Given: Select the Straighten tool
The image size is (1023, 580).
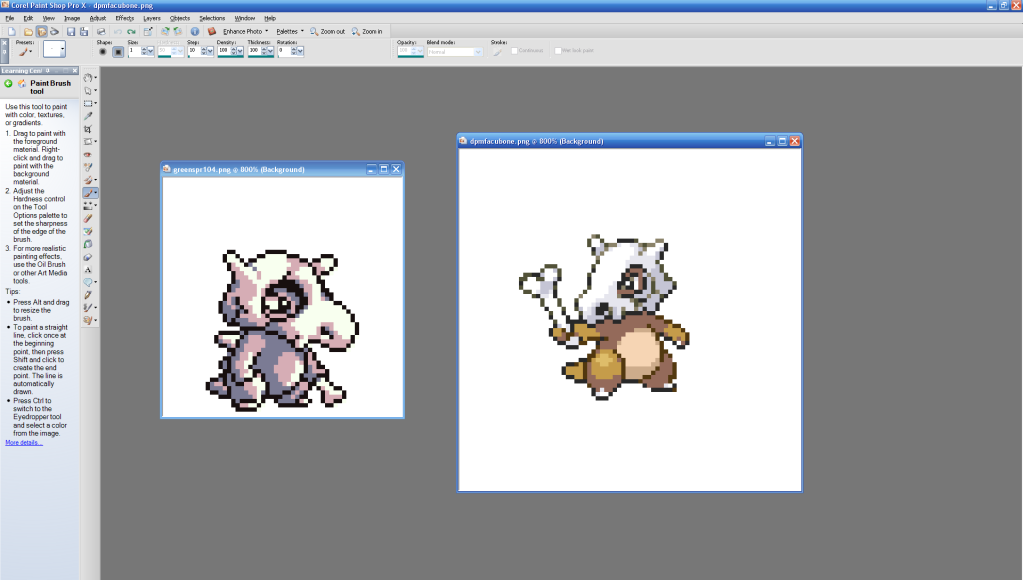Looking at the screenshot, I should pyautogui.click(x=88, y=142).
